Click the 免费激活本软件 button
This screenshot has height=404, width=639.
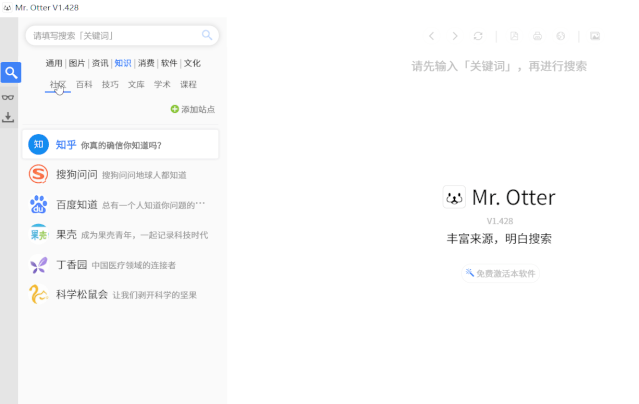click(500, 273)
